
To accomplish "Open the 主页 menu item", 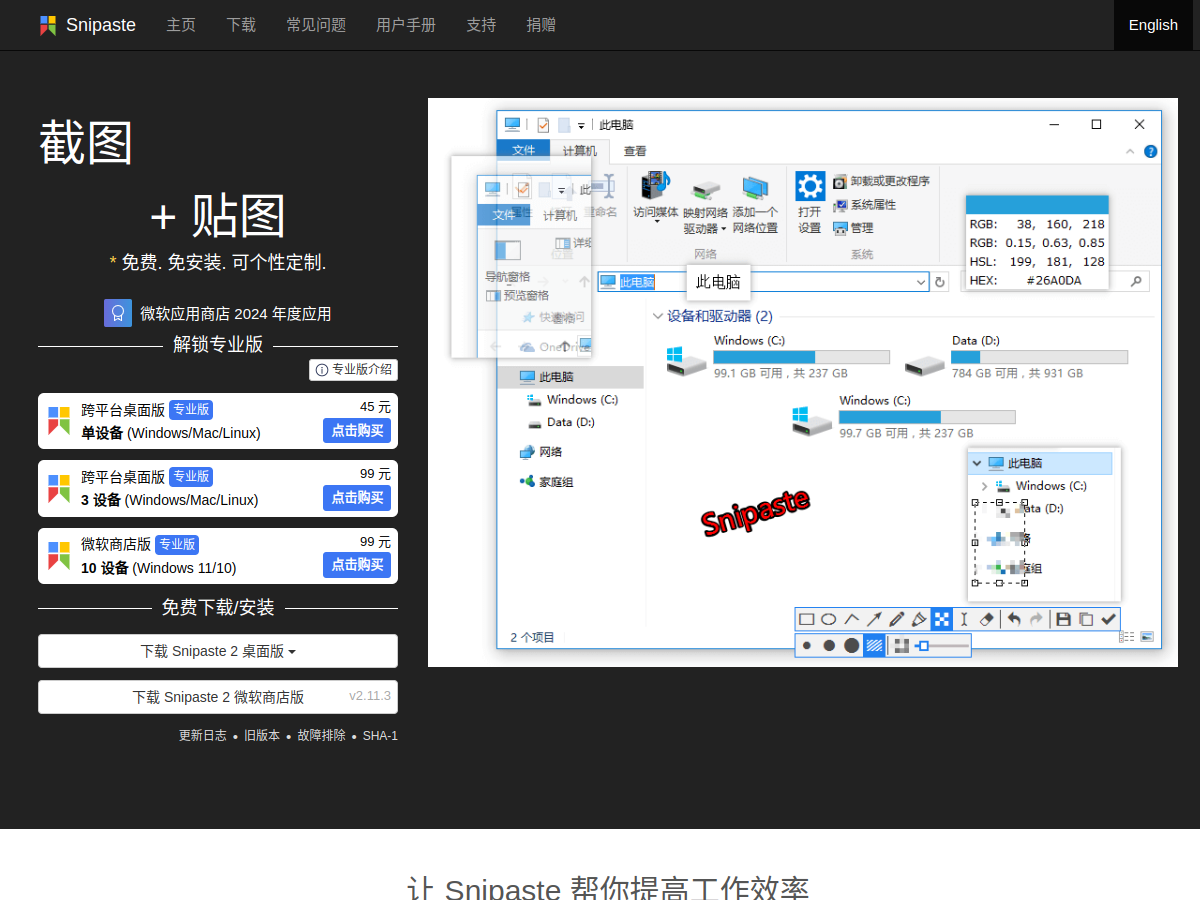I will (x=181, y=25).
